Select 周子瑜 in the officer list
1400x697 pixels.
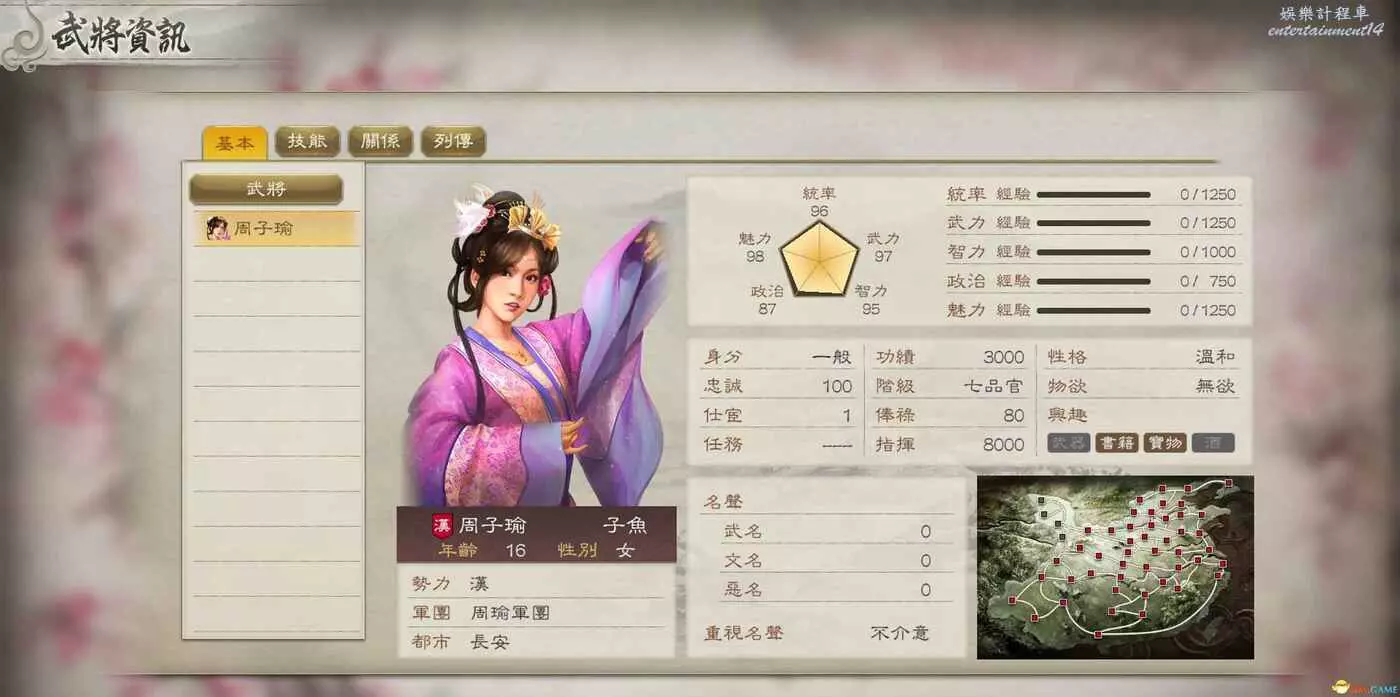coord(276,229)
